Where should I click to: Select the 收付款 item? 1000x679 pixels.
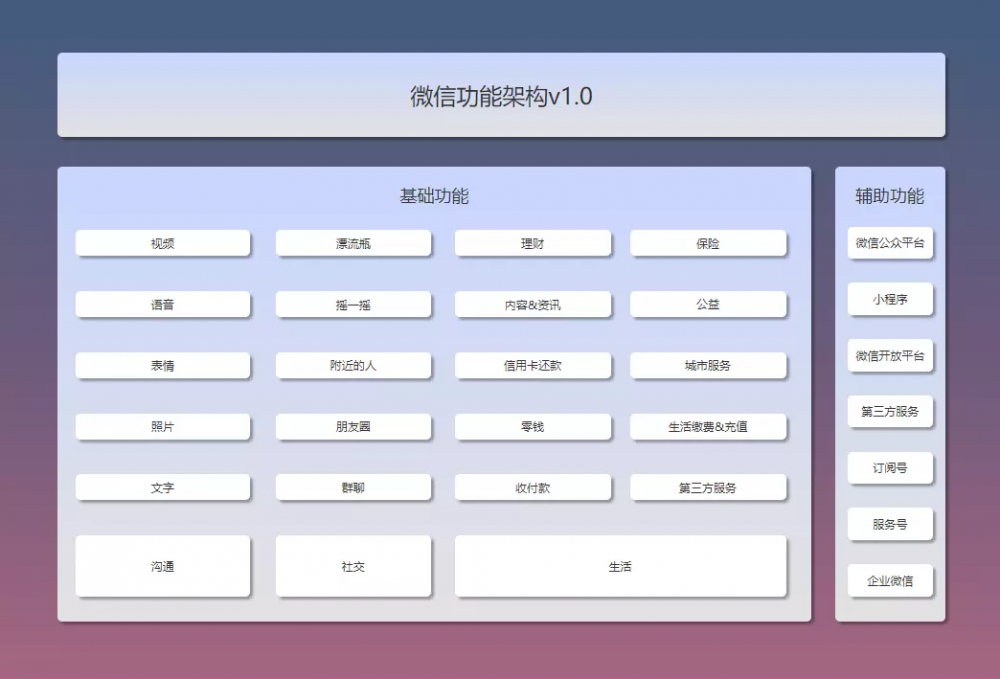532,487
